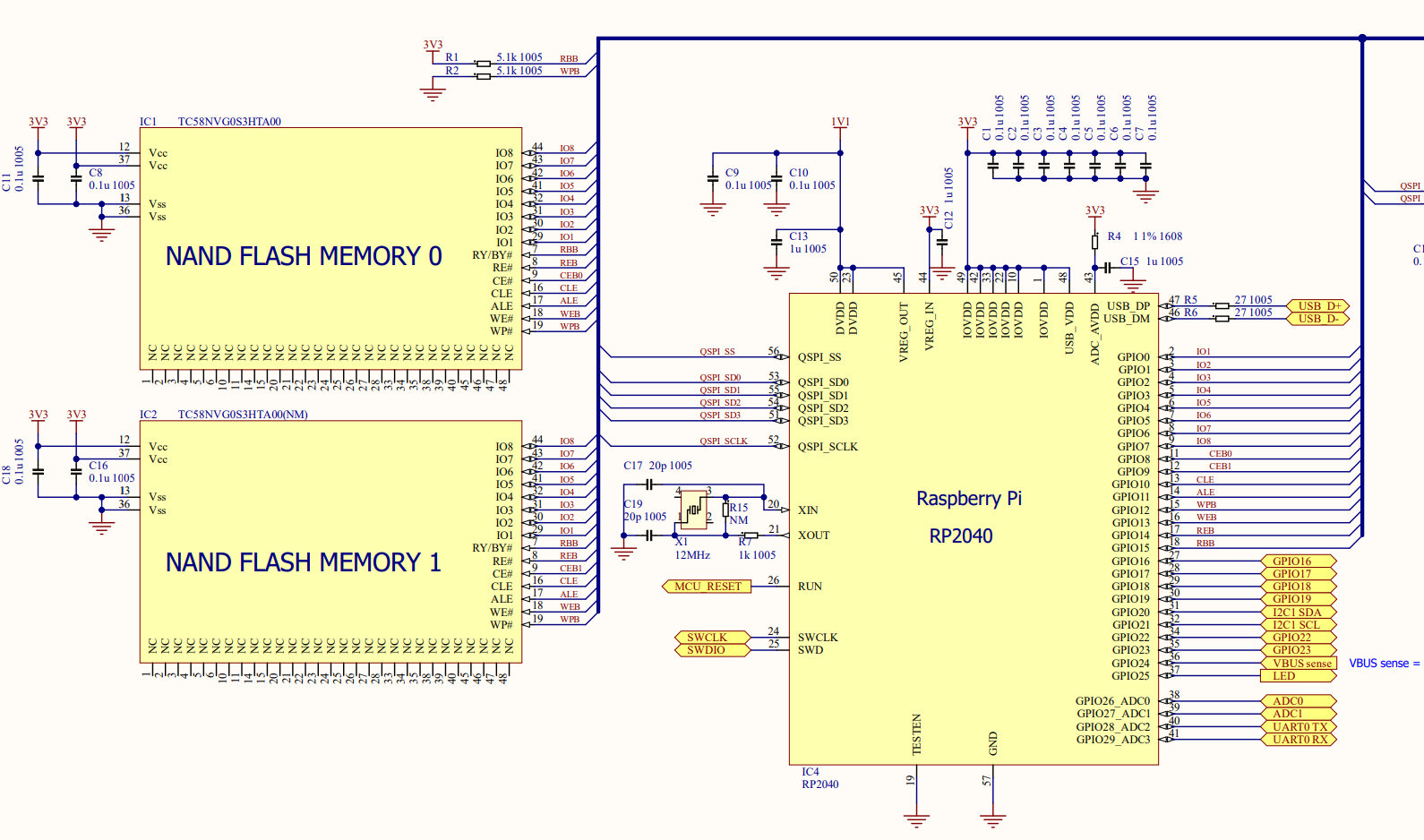Click the QSPI_SD0 net label
1424x840 pixels.
[x=720, y=378]
